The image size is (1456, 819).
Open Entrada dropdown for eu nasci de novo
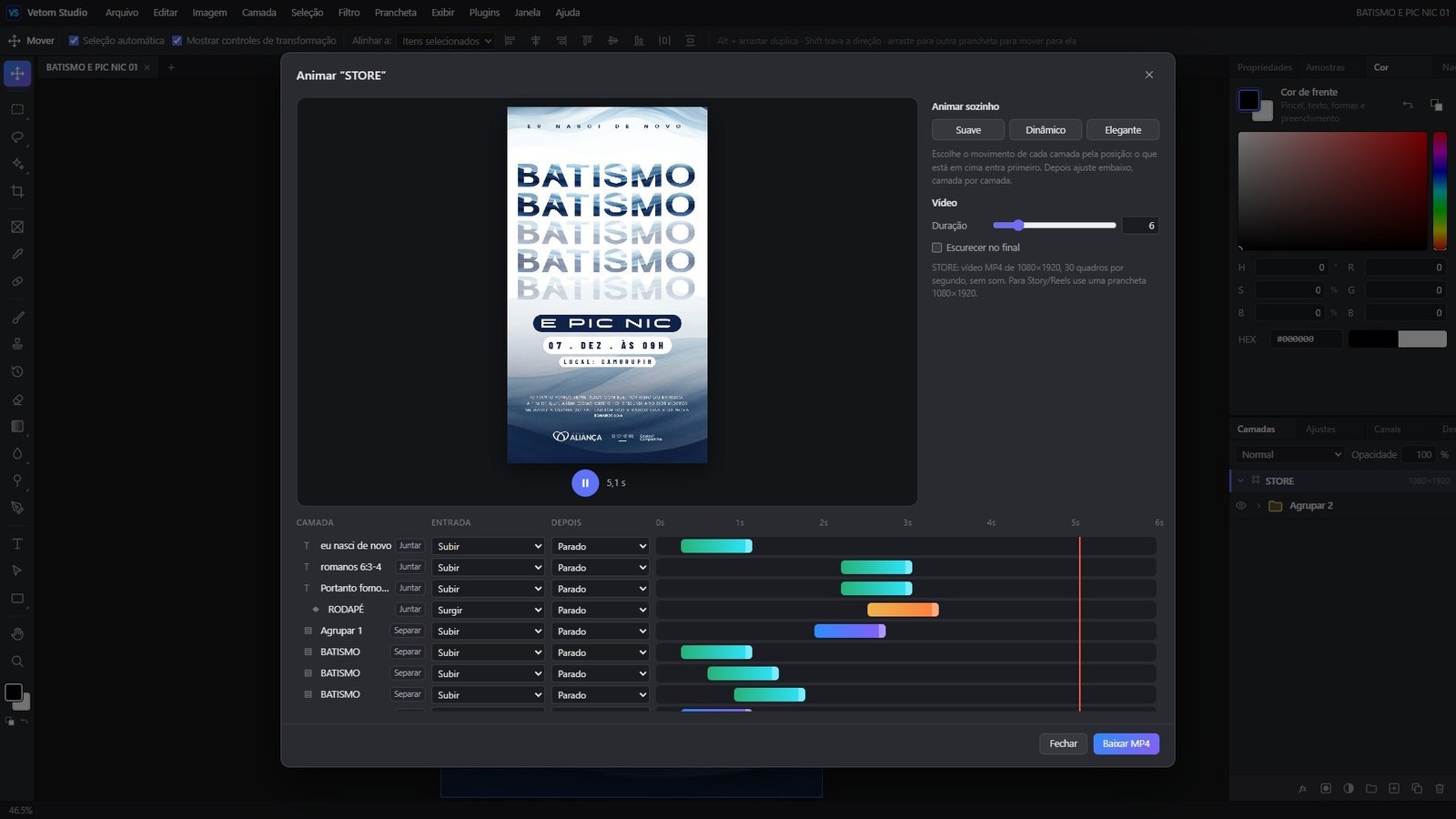click(x=489, y=546)
